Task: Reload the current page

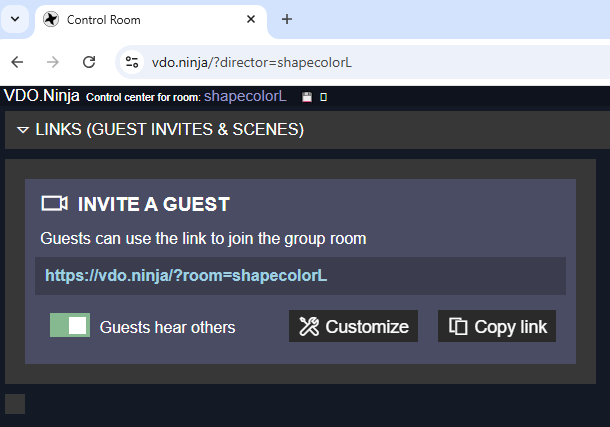Action: point(89,62)
